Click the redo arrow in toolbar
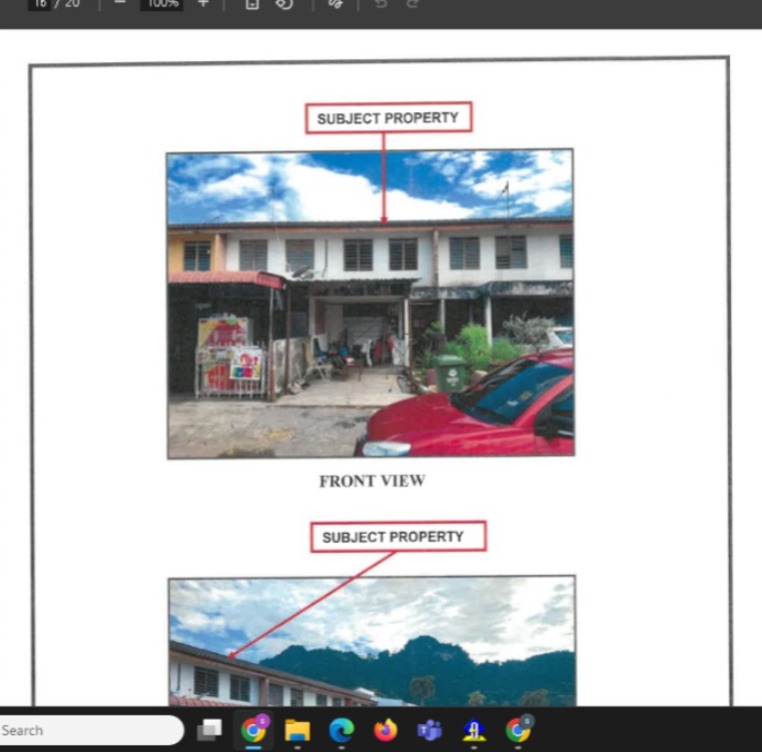Screen dimensions: 762x752 tap(411, 4)
